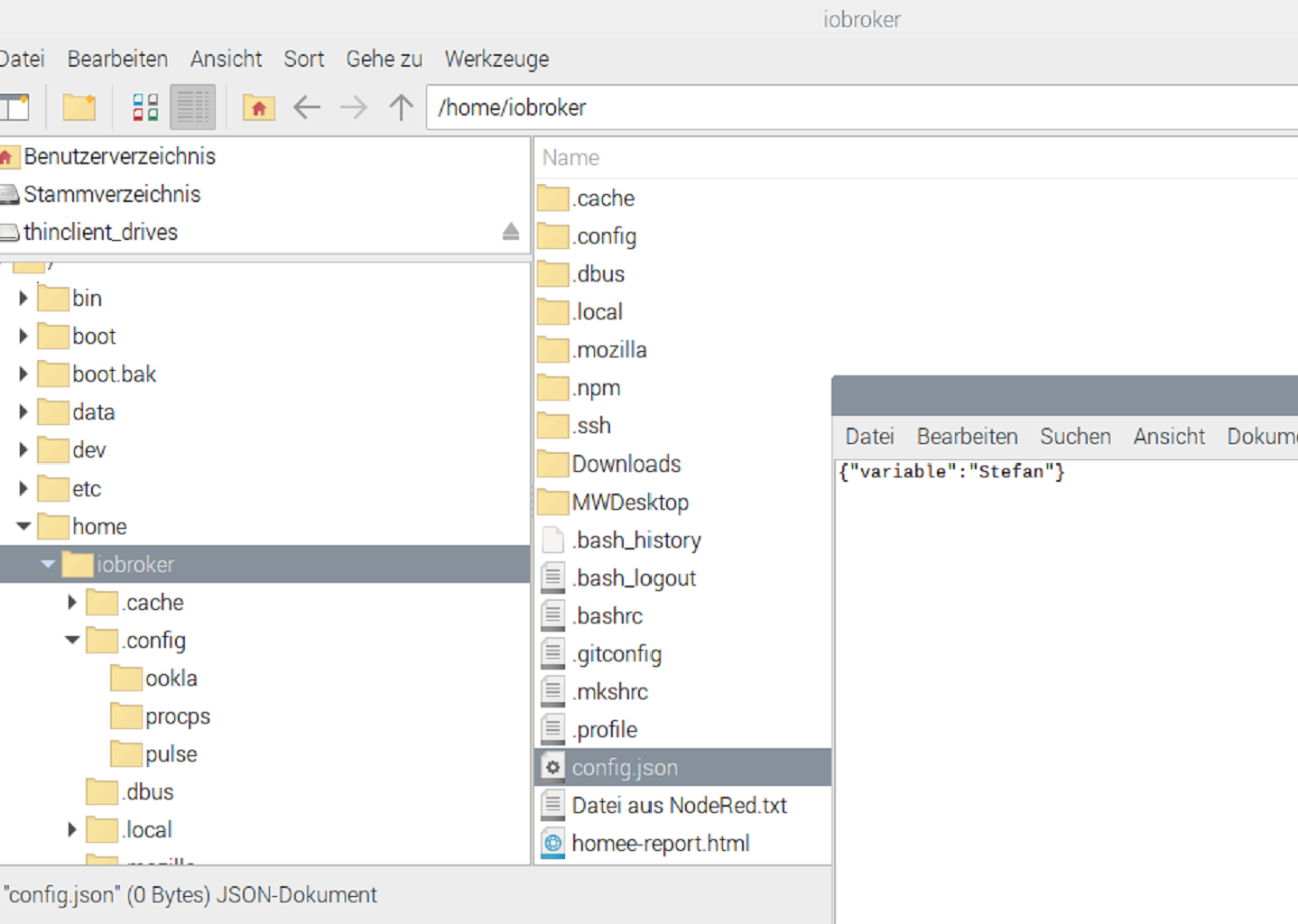Go to the home folder via the toolbar icon
The height and width of the screenshot is (924, 1298).
click(259, 107)
